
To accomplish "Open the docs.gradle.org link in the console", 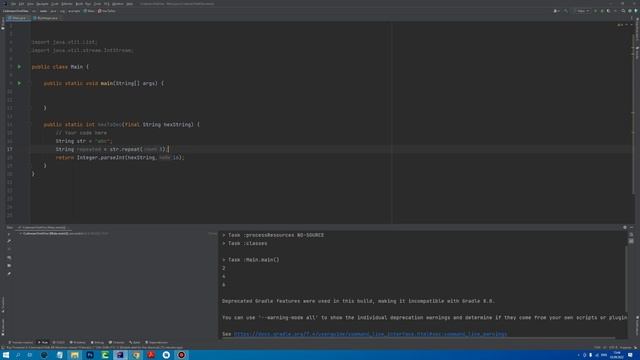I will pos(370,334).
